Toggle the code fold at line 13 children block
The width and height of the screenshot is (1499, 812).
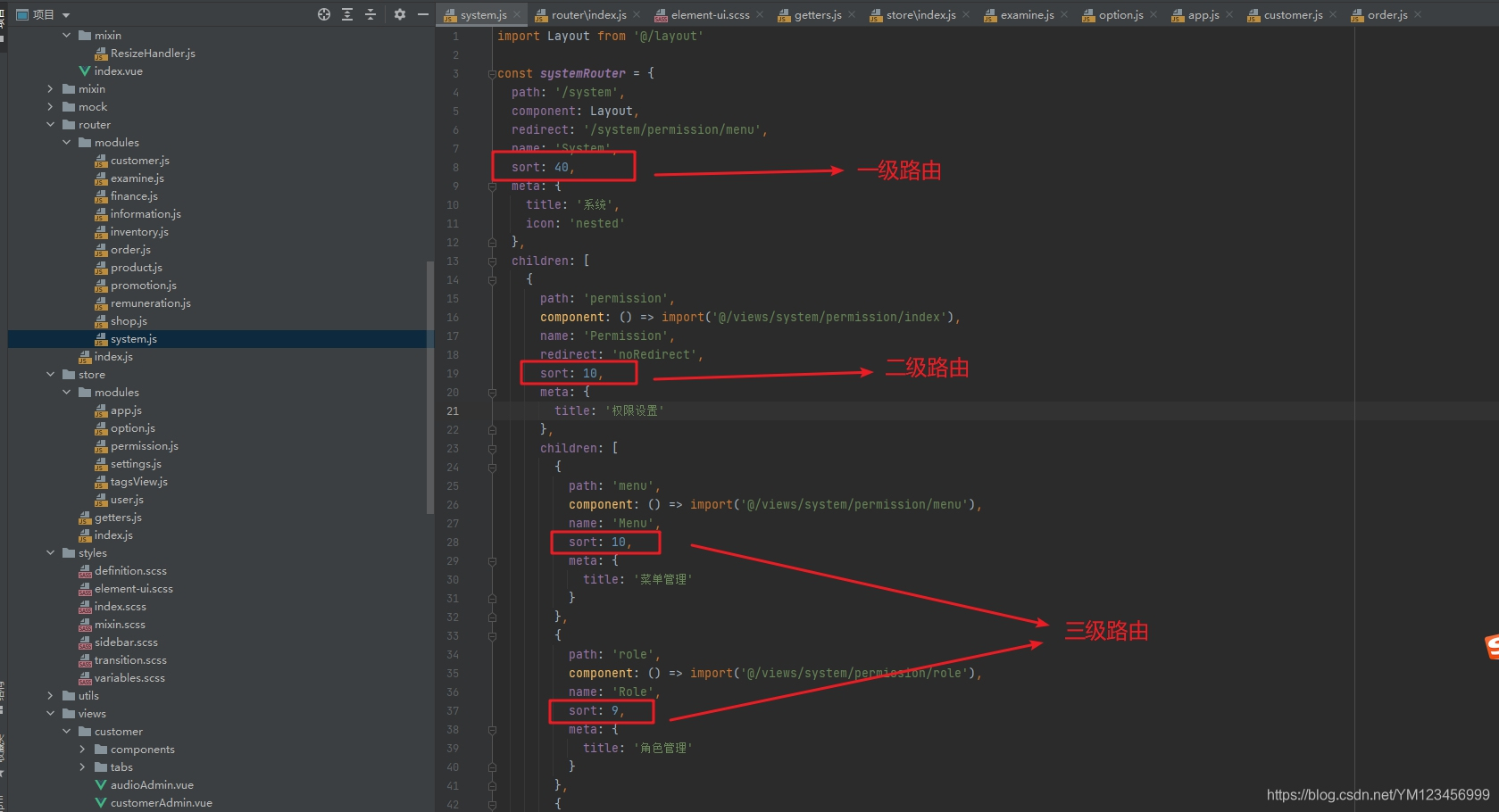click(x=492, y=261)
